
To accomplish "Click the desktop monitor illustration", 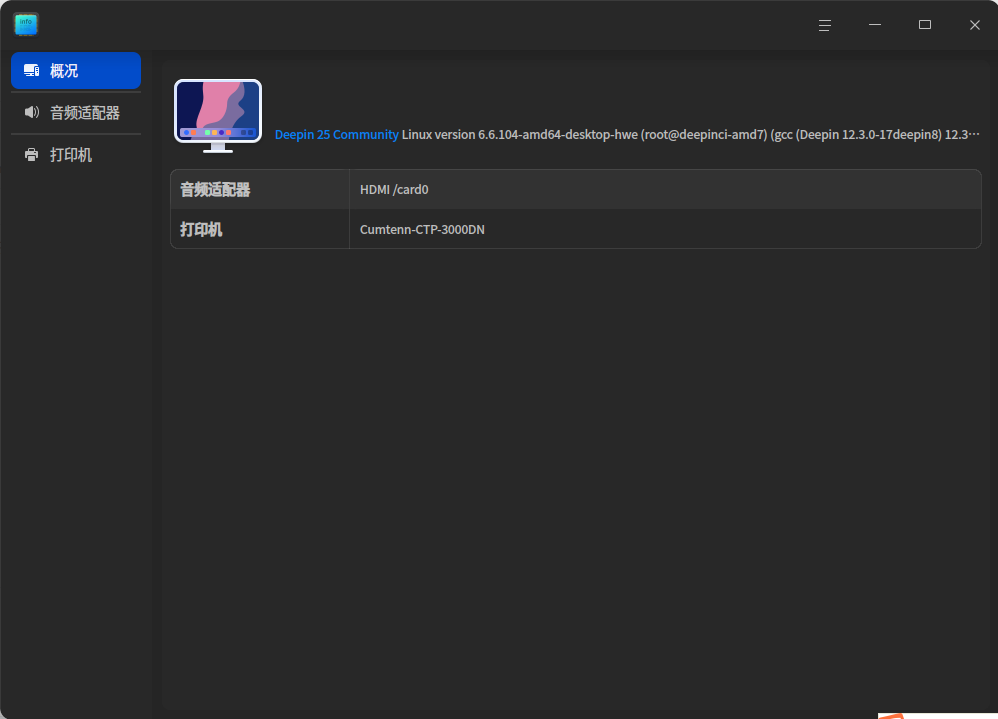I will pos(218,116).
